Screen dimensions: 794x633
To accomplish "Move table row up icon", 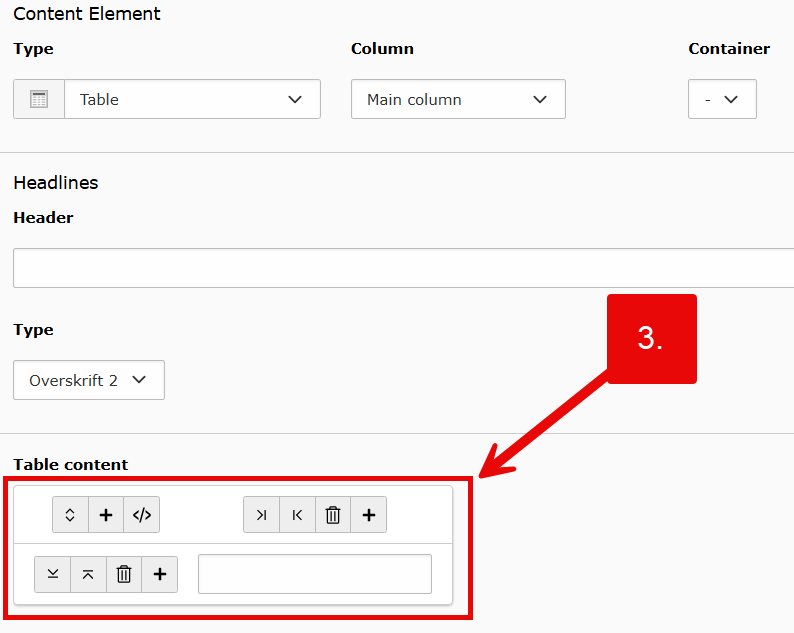I will 88,574.
